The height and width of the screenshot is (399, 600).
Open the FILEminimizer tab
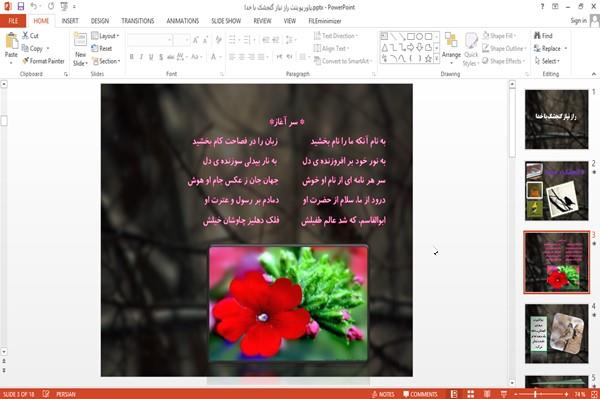click(x=325, y=21)
